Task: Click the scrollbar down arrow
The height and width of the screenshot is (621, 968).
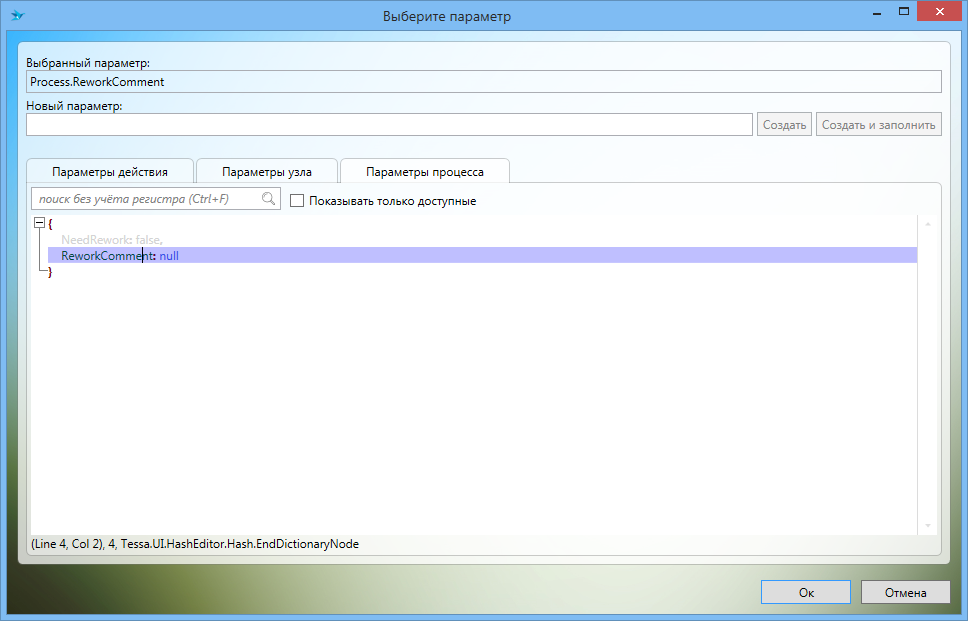Action: tap(927, 526)
